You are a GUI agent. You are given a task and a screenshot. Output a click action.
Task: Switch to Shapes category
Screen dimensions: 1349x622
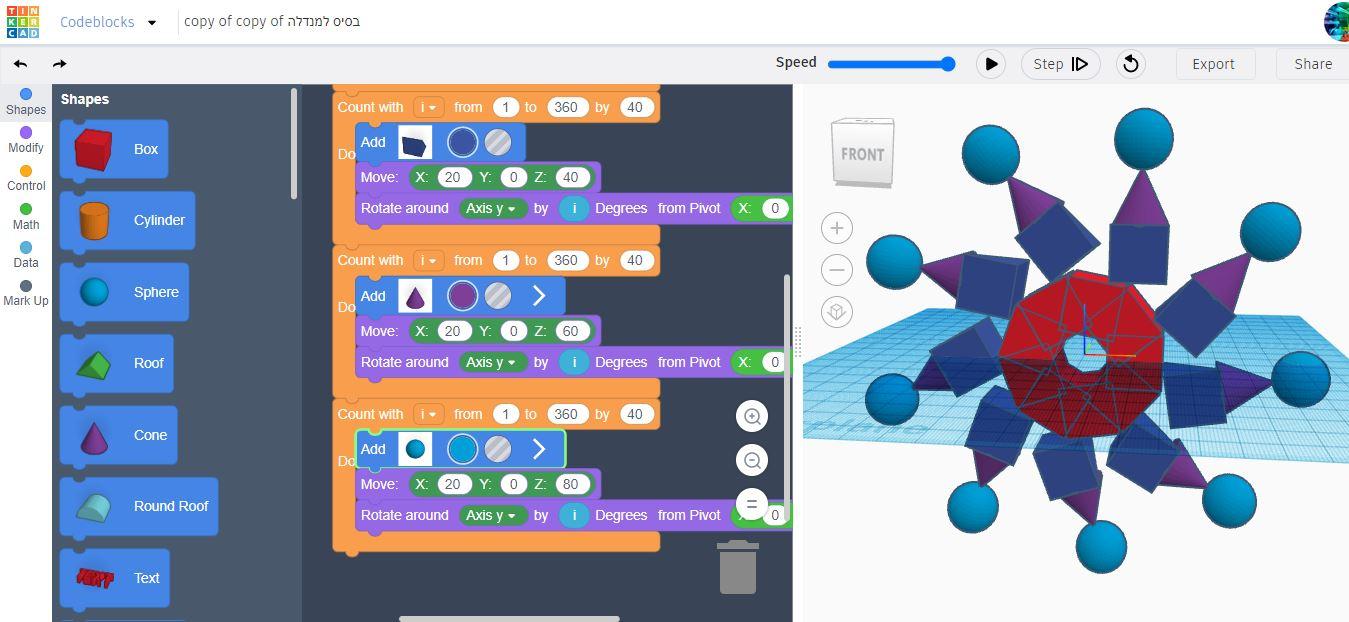26,102
